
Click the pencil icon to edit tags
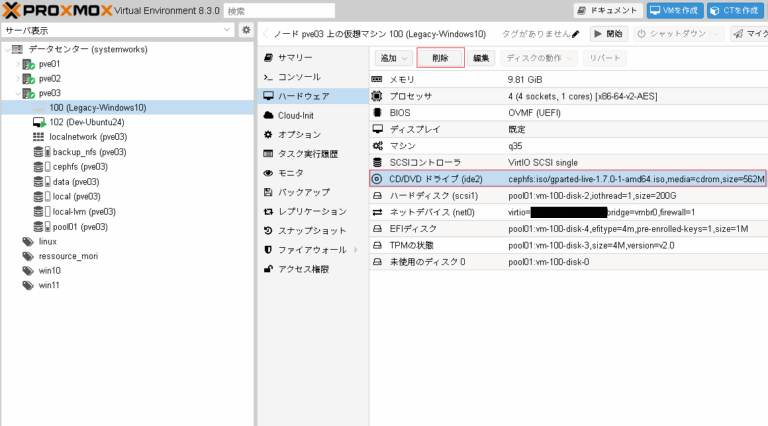(x=576, y=34)
